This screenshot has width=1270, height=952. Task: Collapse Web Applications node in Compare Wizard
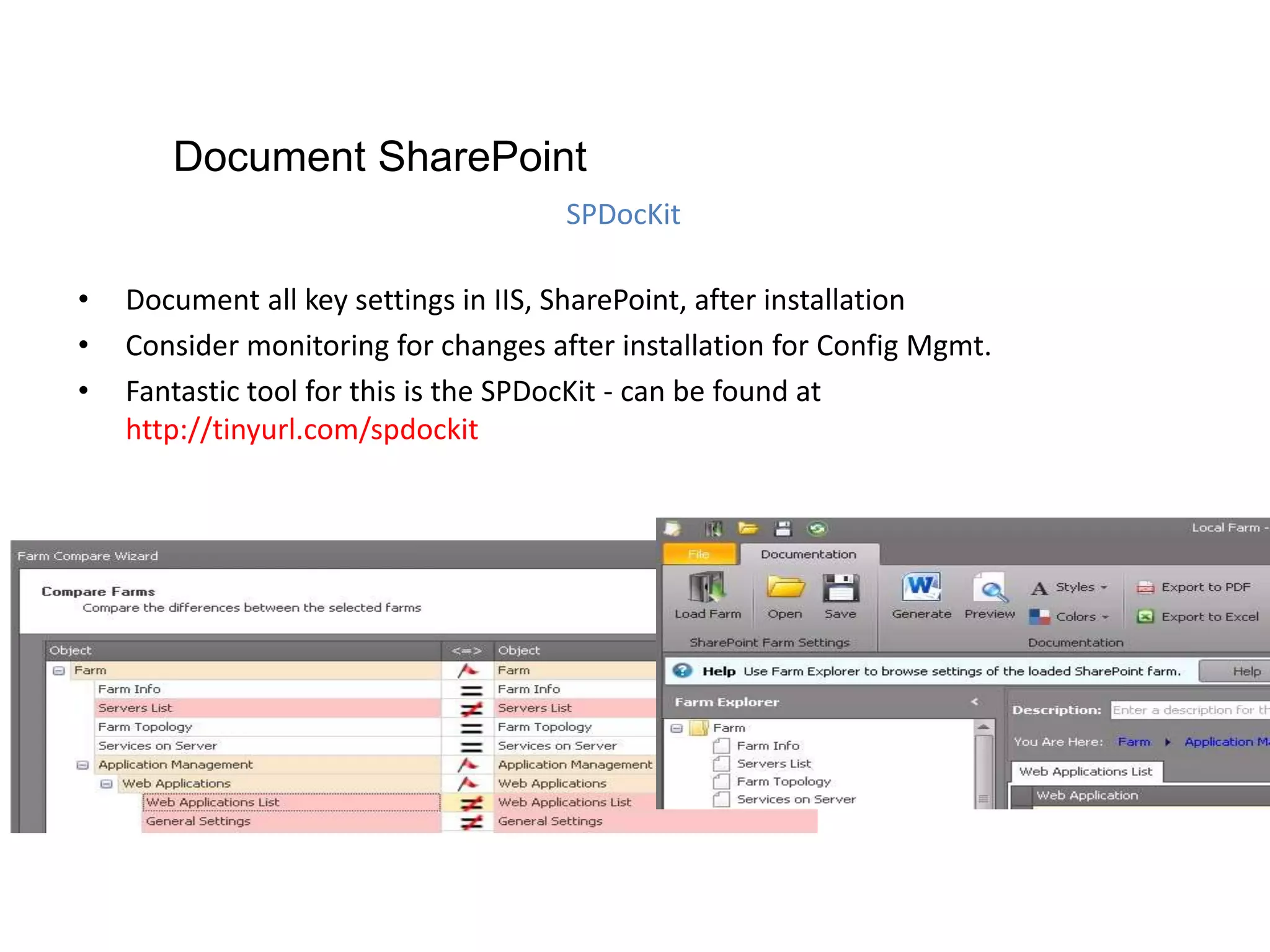107,784
